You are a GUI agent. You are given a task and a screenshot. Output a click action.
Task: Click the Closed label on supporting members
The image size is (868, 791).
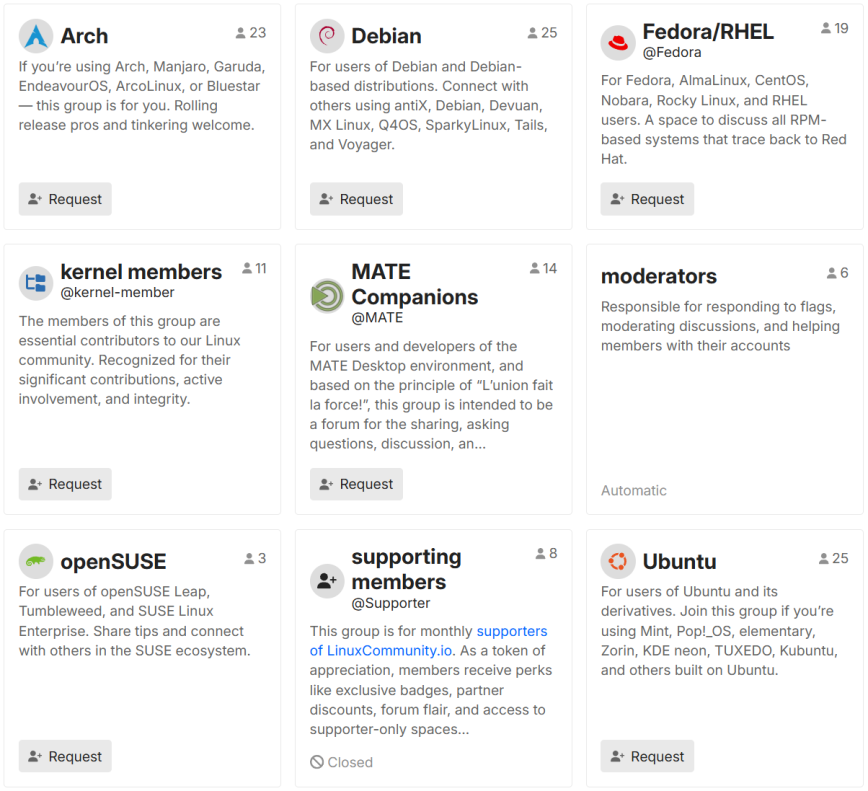tap(341, 761)
